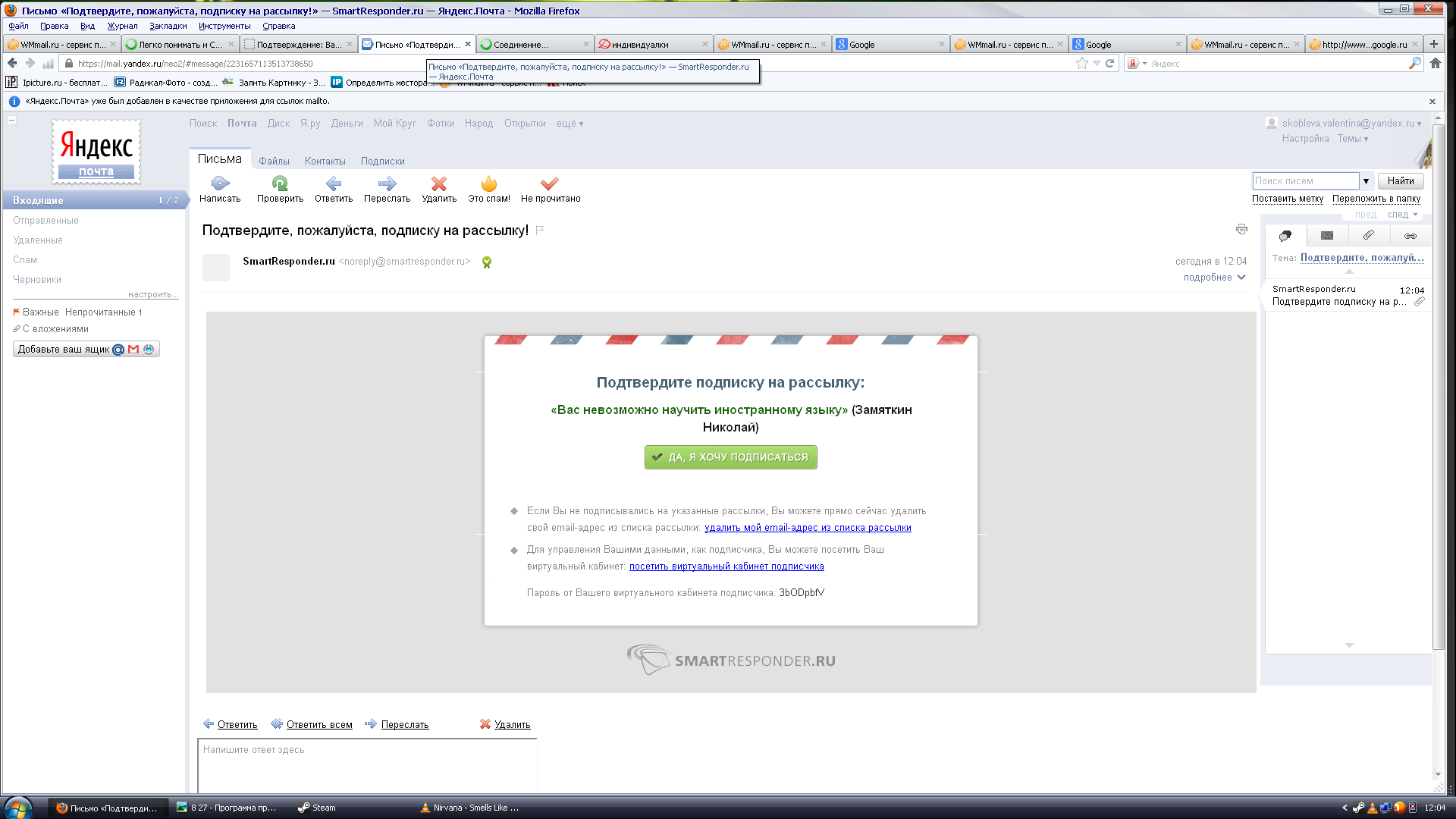Bookmark this page with the star icon
Image resolution: width=1456 pixels, height=819 pixels.
[x=1082, y=64]
